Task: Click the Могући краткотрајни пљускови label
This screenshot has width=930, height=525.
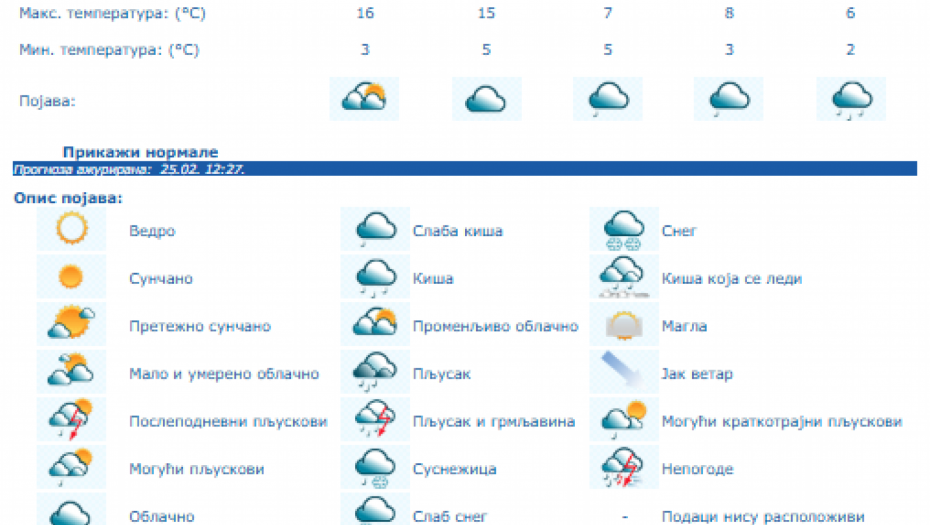Action: pyautogui.click(x=781, y=422)
